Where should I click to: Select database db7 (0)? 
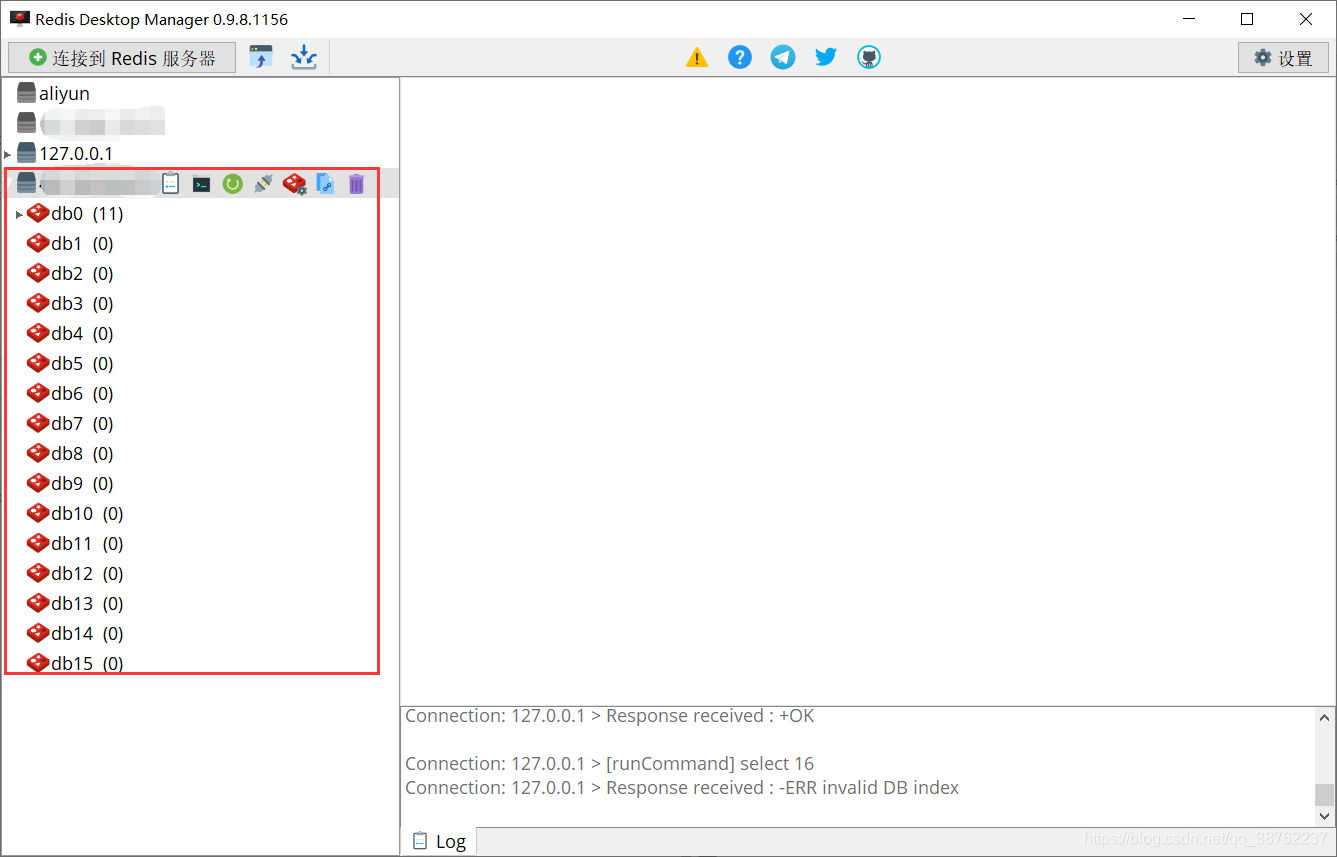[x=82, y=423]
